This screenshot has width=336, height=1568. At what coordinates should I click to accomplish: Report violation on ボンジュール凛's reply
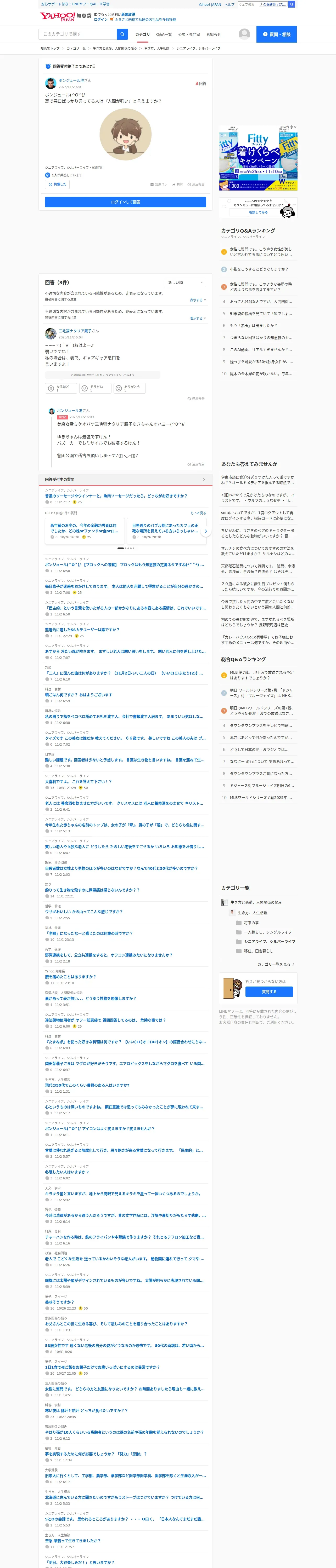coord(196,464)
